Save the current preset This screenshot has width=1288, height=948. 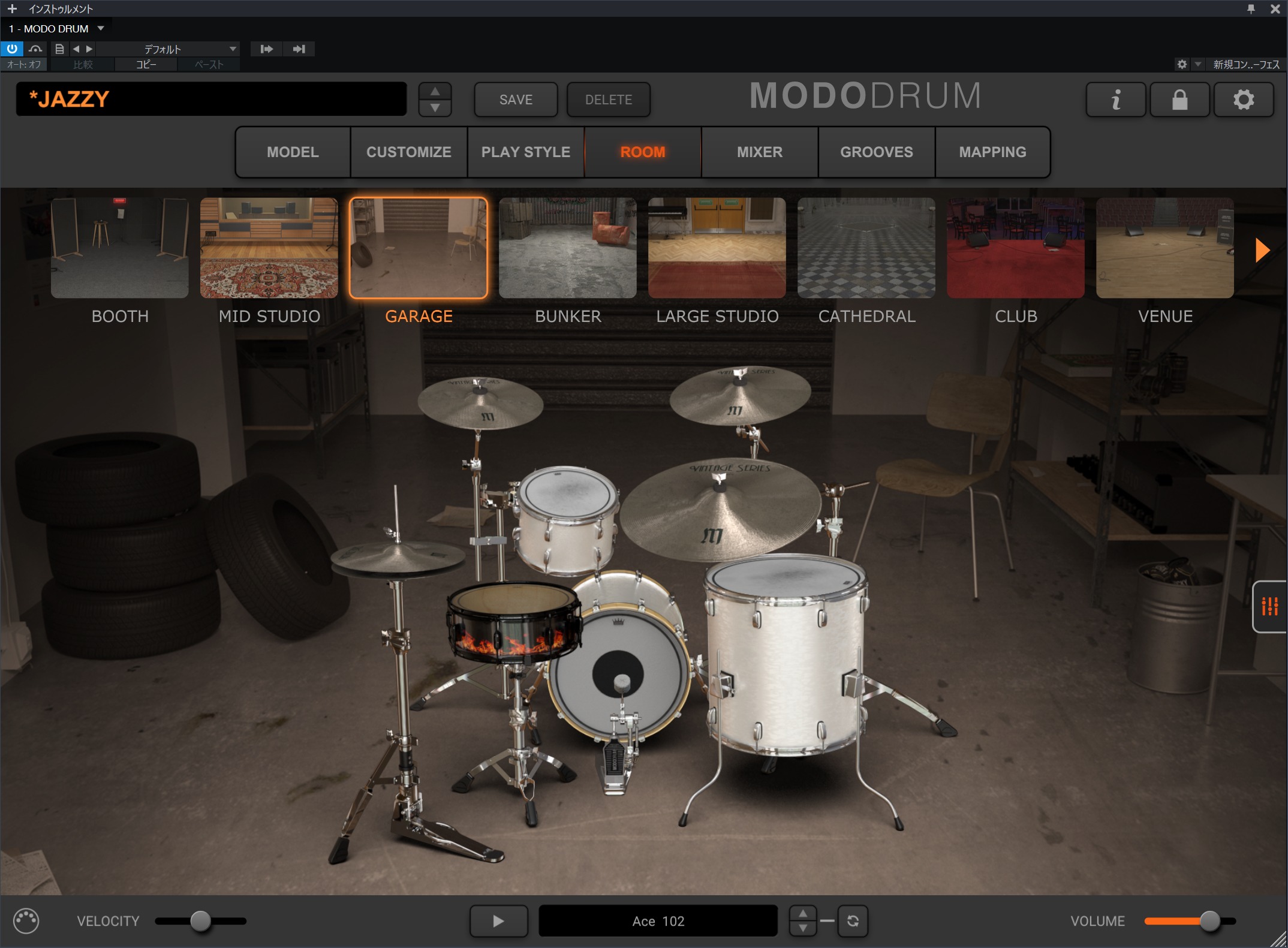click(x=516, y=100)
